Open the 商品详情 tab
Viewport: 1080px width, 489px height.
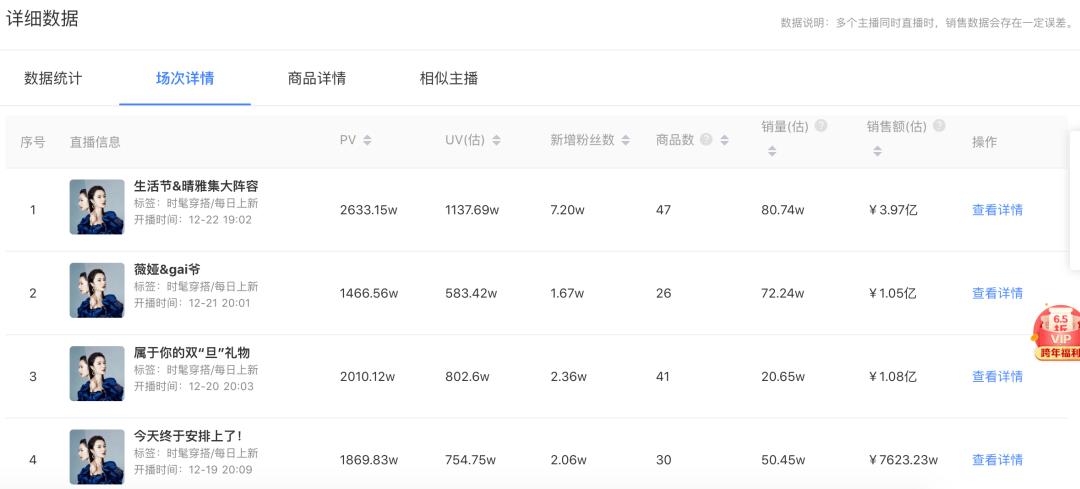point(317,78)
